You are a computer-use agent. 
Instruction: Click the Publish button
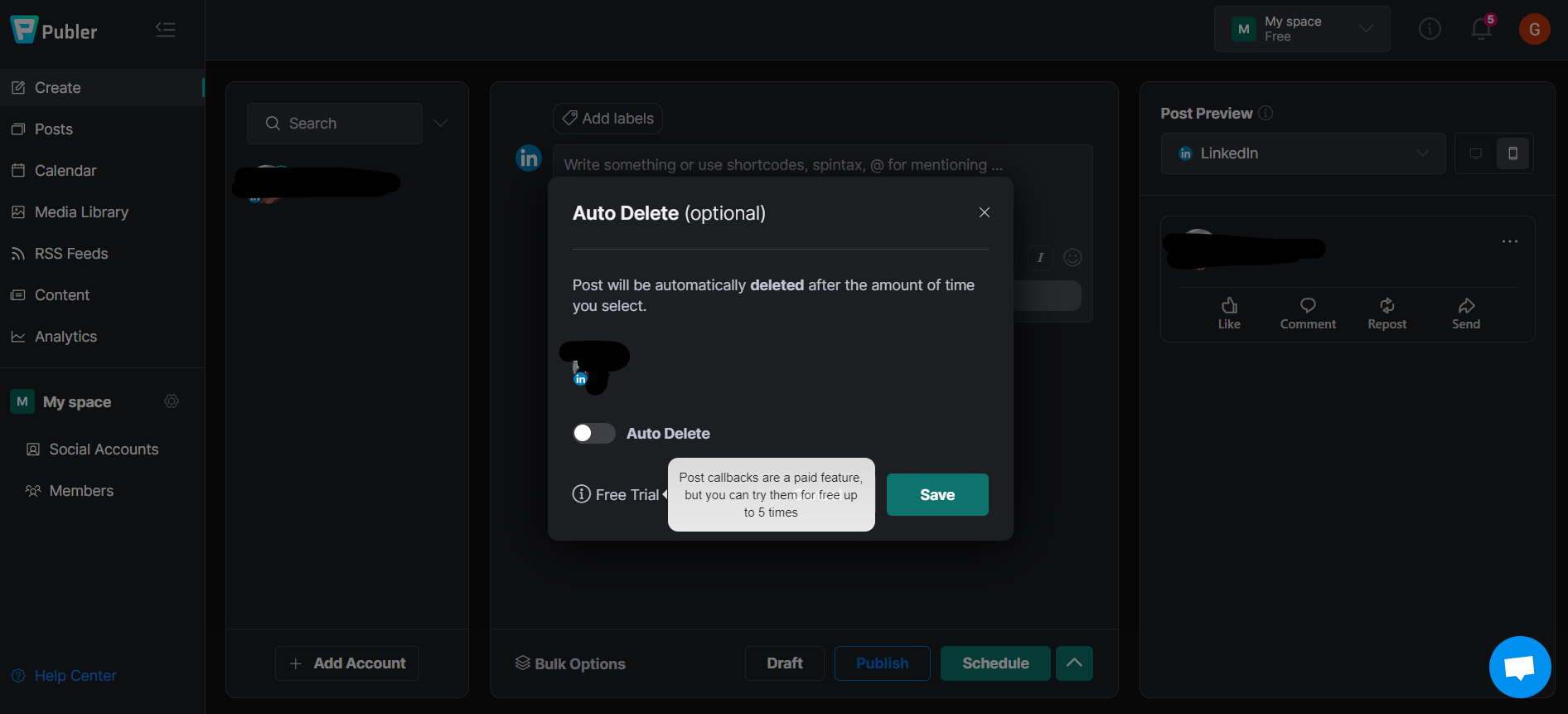[x=883, y=663]
